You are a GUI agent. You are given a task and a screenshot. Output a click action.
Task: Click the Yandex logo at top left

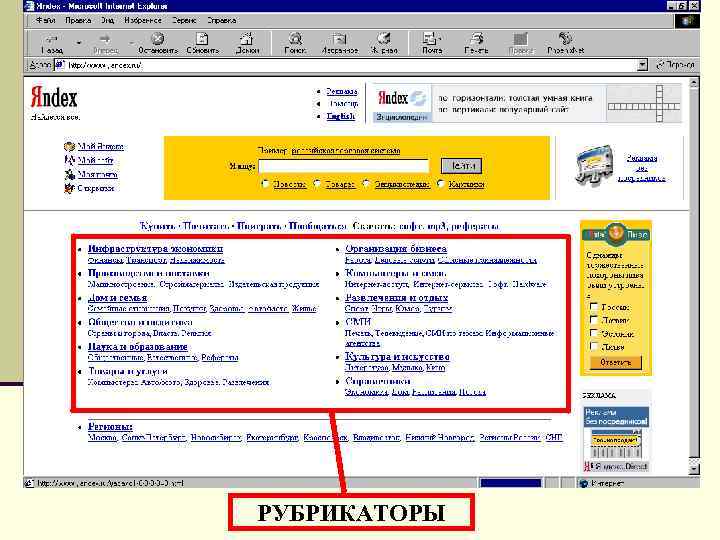point(54,97)
